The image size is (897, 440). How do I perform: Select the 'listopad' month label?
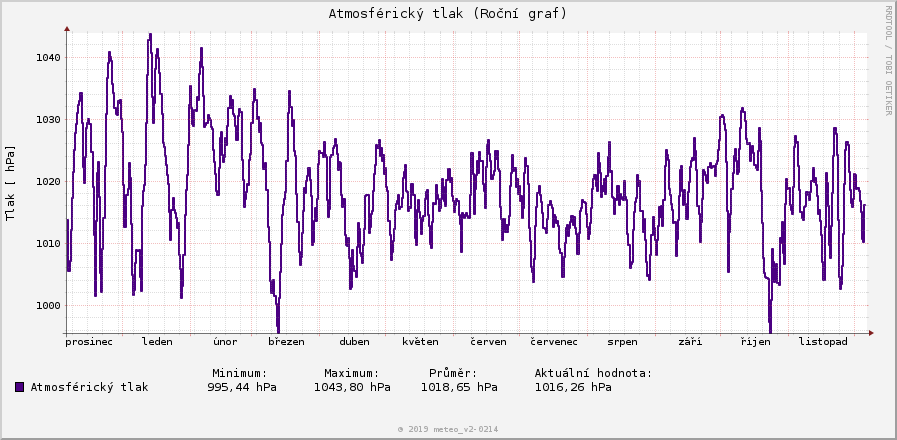823,342
